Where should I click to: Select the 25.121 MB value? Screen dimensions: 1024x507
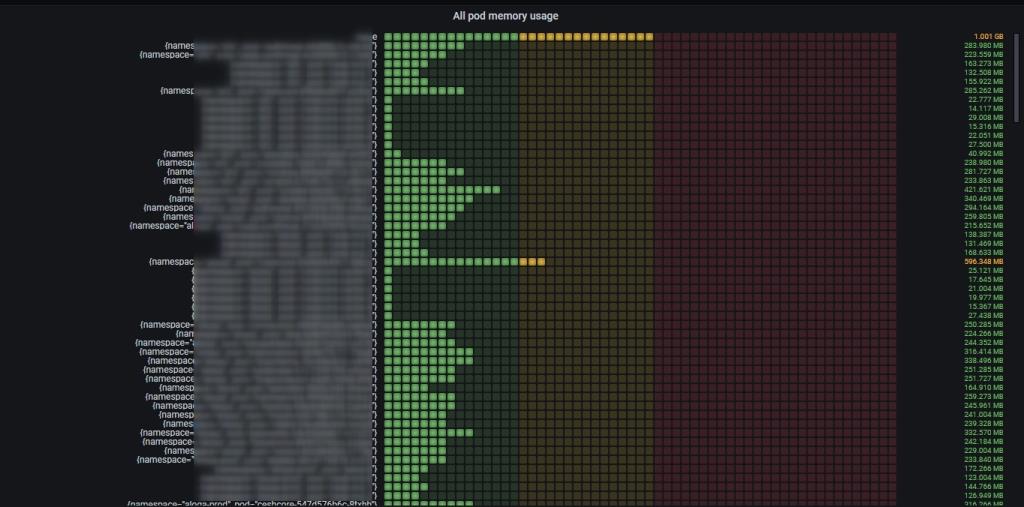(985, 270)
